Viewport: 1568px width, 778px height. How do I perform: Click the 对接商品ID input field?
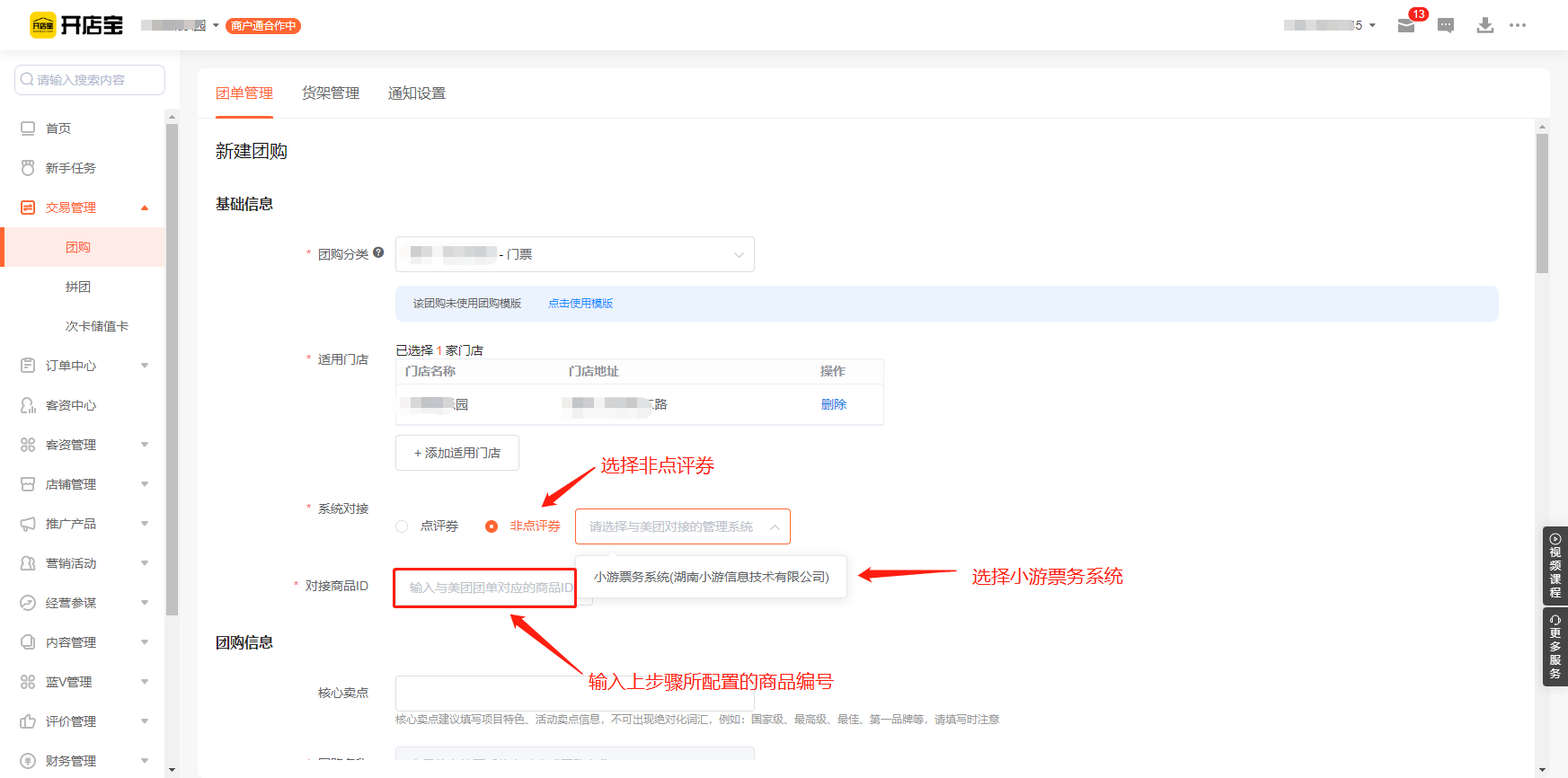pos(484,588)
